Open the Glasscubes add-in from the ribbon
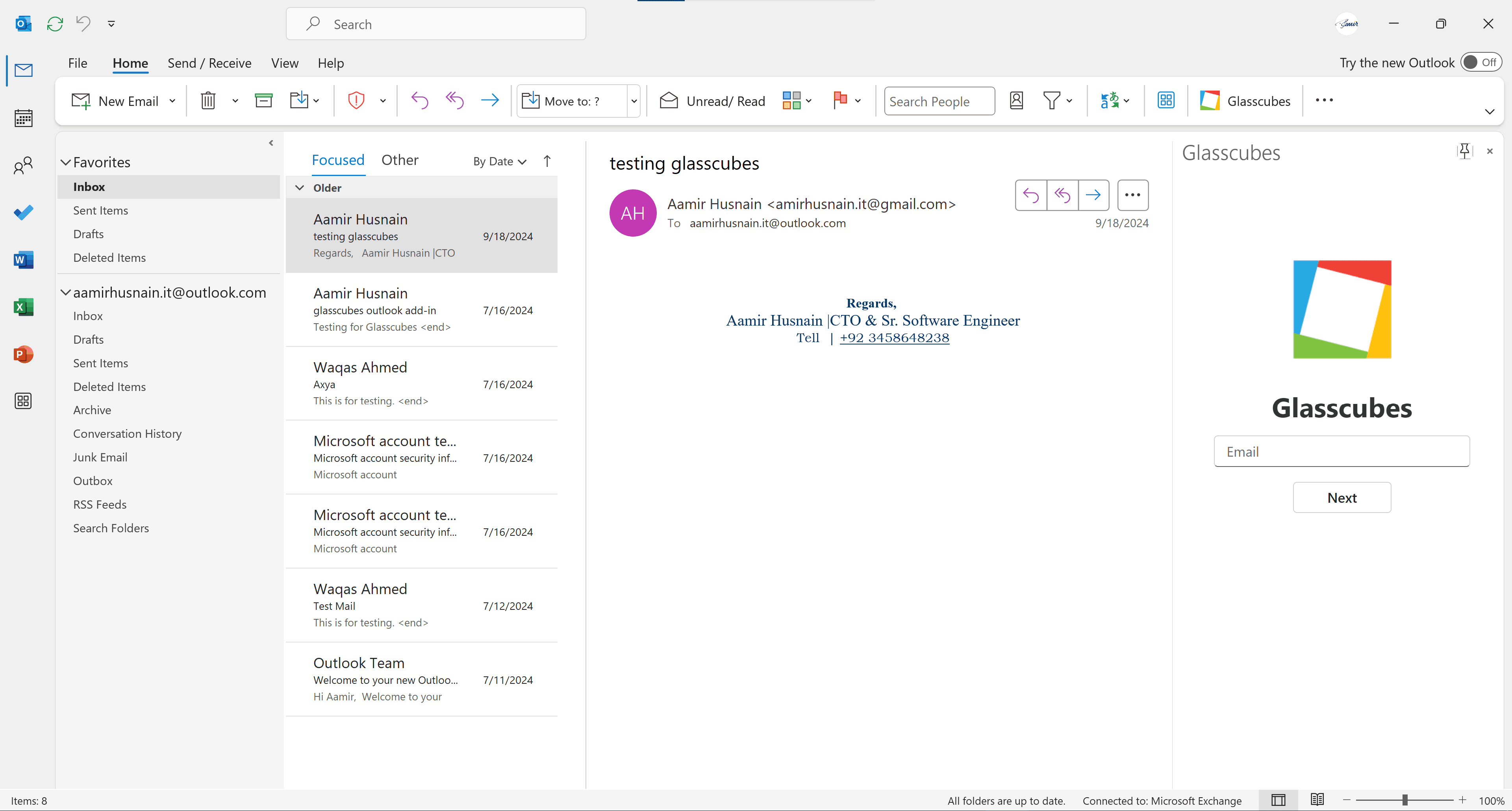1512x811 pixels. pyautogui.click(x=1245, y=100)
